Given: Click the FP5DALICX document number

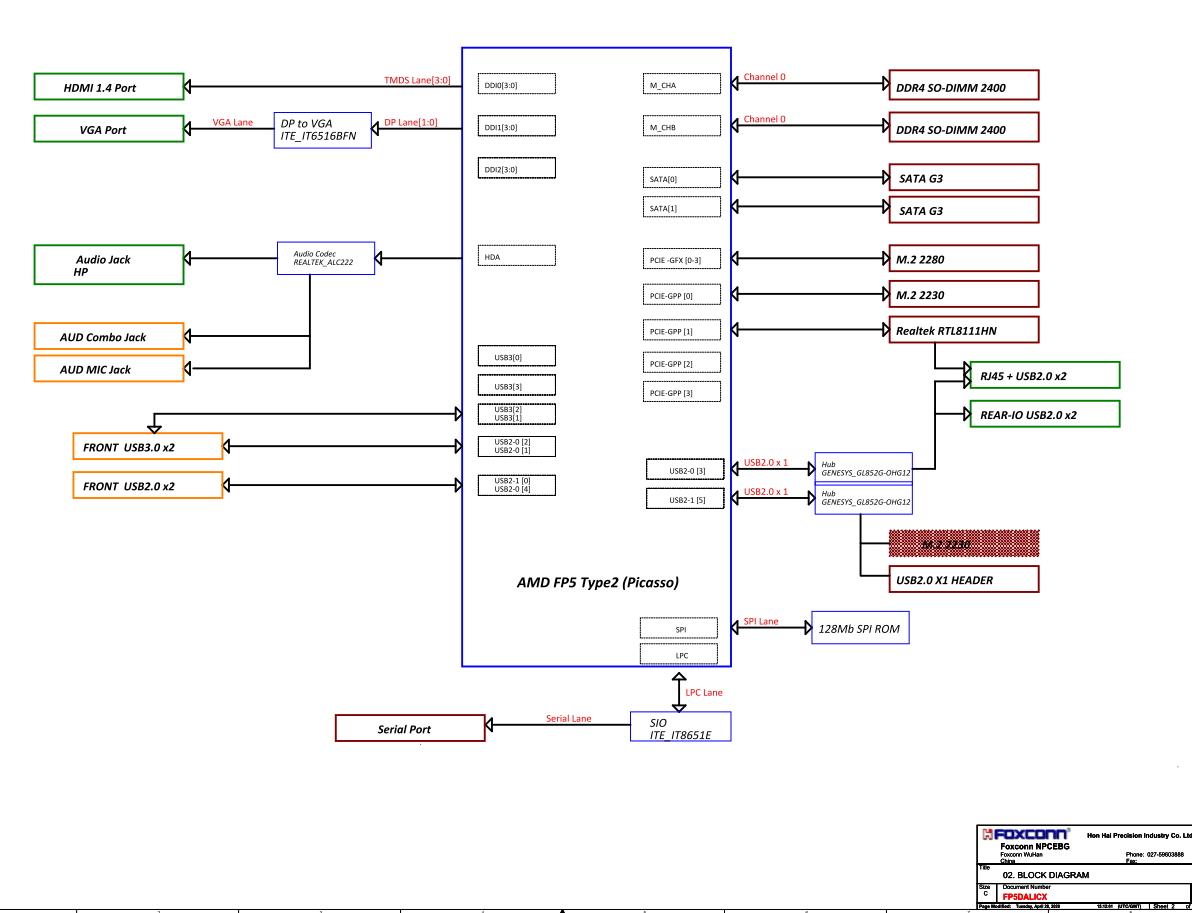Looking at the screenshot, I should [1026, 897].
